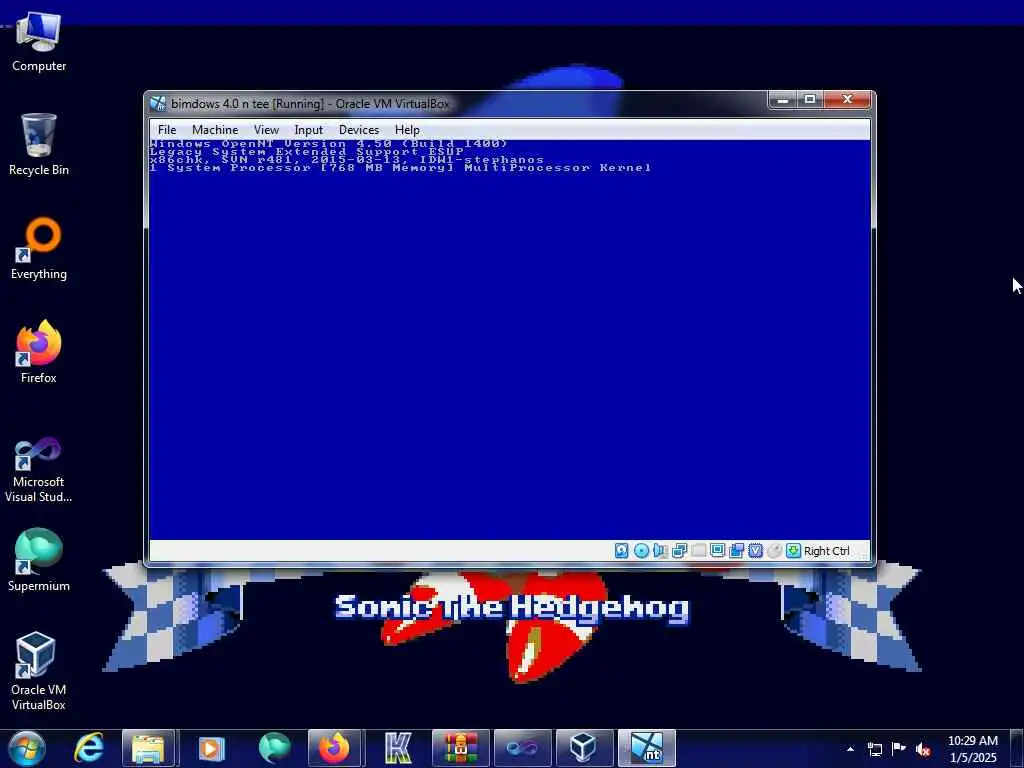Open the network tray icon
The height and width of the screenshot is (768, 1024).
click(874, 749)
